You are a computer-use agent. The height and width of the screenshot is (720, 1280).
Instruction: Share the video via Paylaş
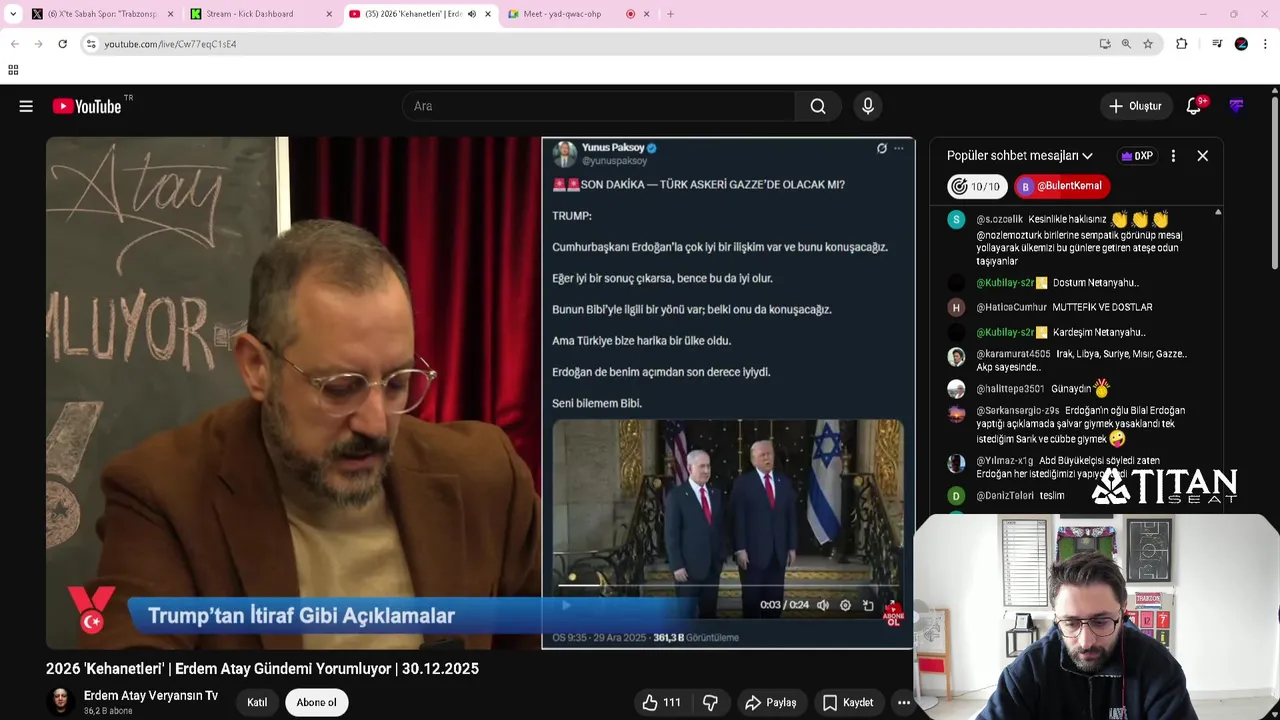coord(770,703)
